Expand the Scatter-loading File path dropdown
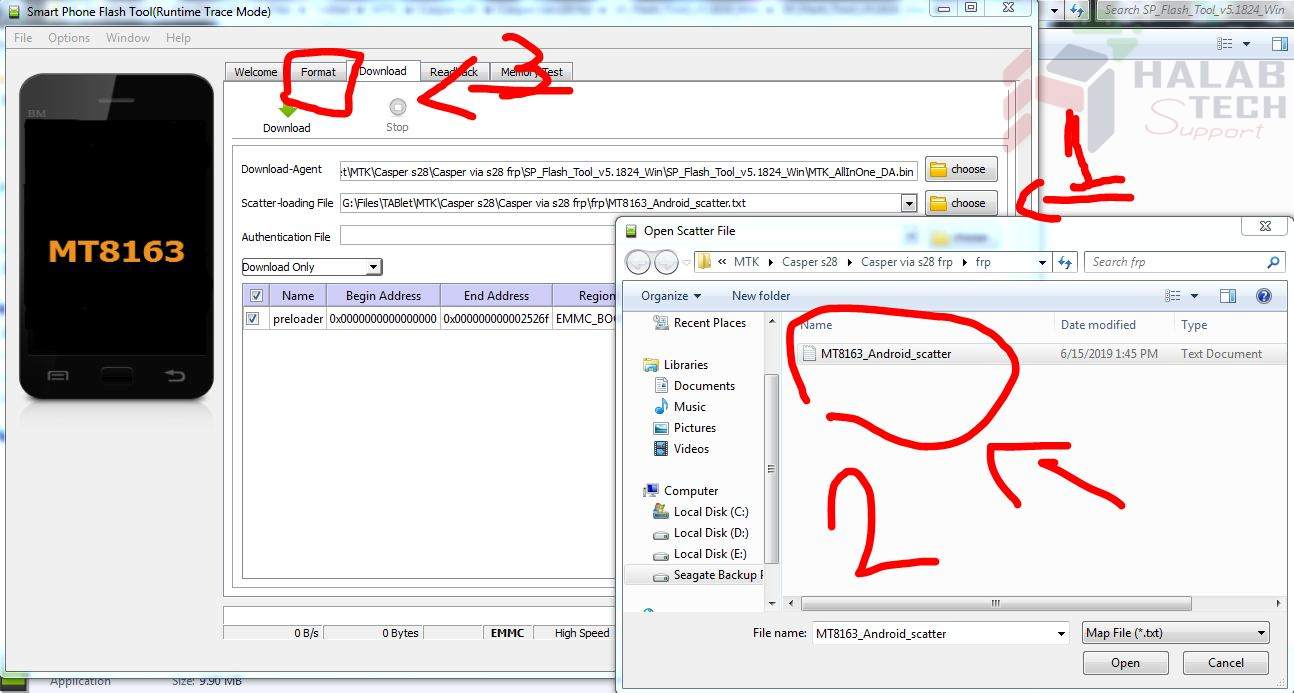The width and height of the screenshot is (1294, 693). 908,203
